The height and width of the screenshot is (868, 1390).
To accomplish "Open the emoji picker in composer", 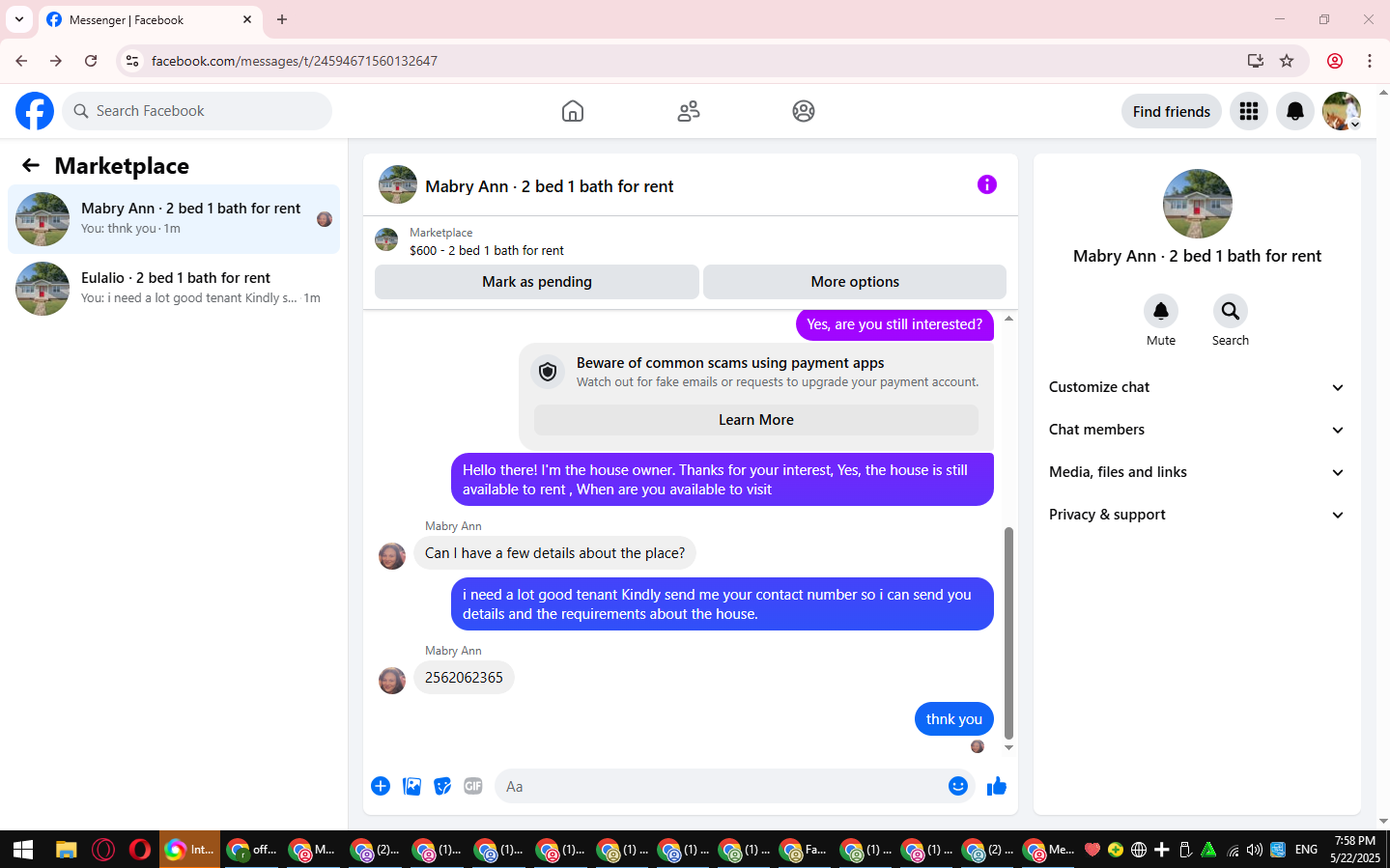I will click(957, 786).
